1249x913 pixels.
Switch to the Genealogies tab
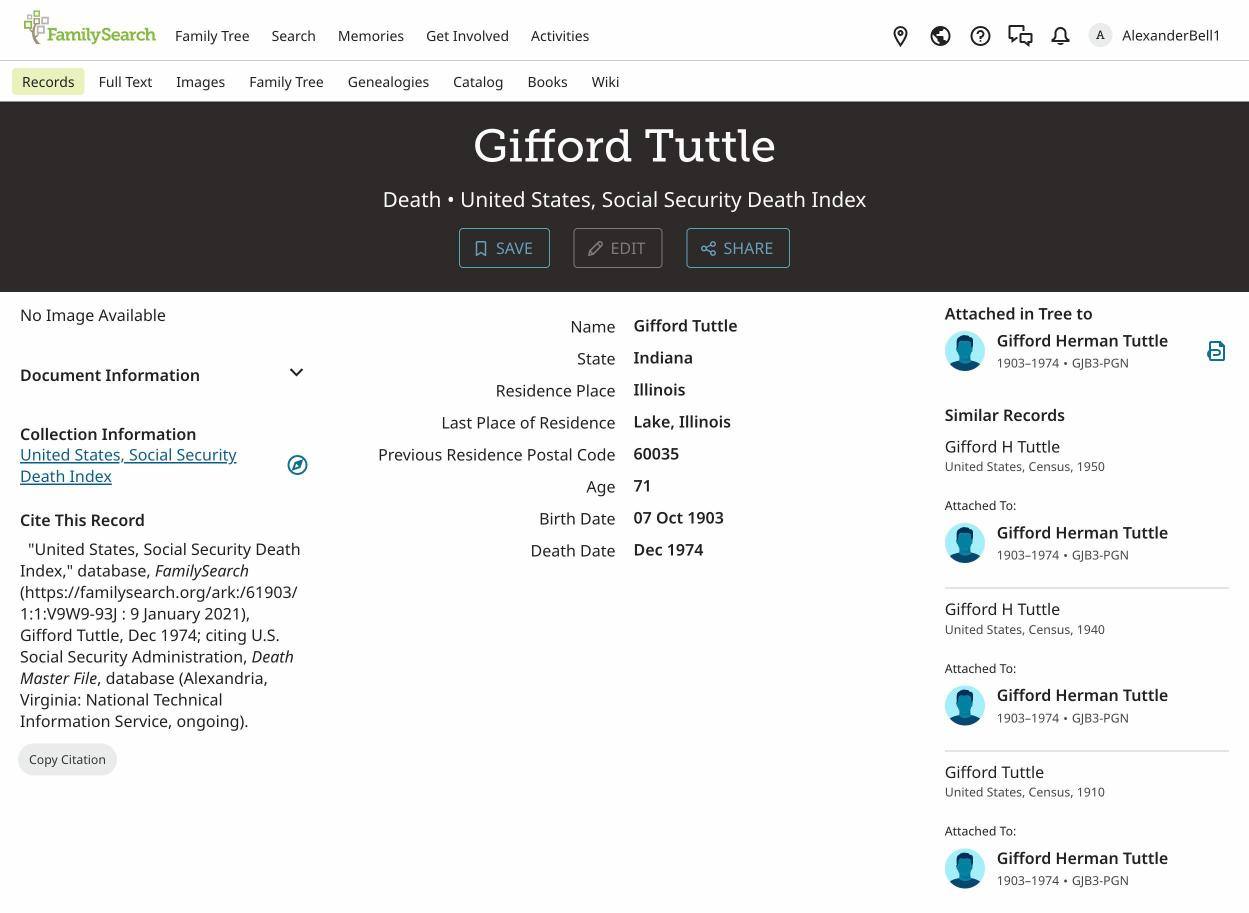pyautogui.click(x=388, y=82)
